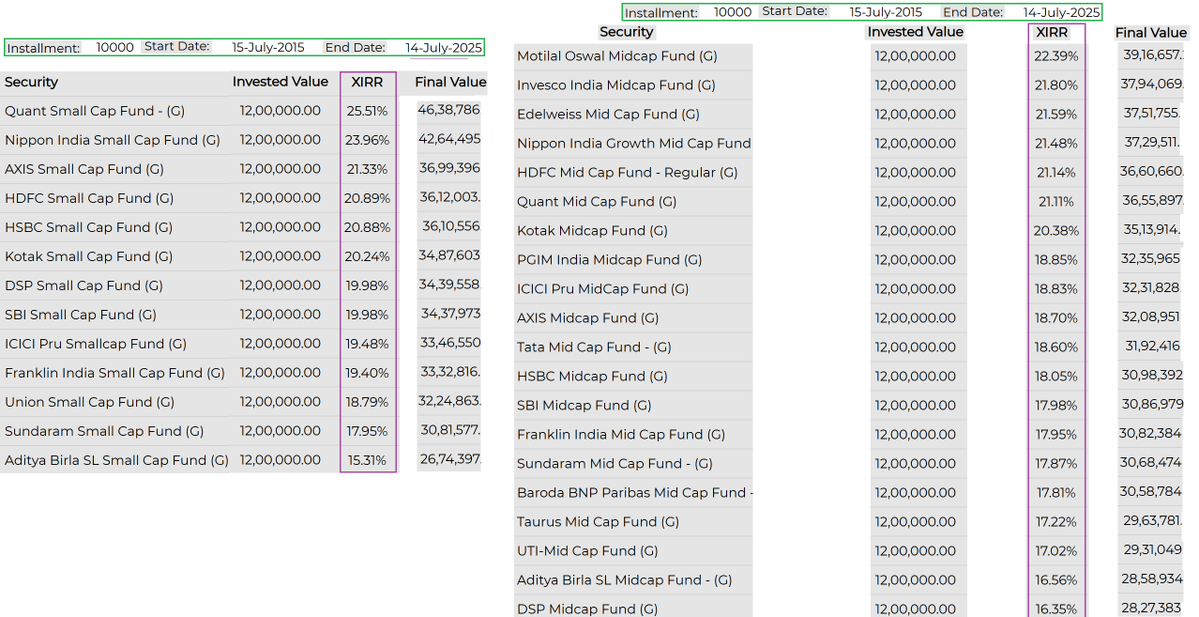The width and height of the screenshot is (1199, 617).
Task: Select Kotak Midcap Fund (G) cell
Action: coord(593,230)
